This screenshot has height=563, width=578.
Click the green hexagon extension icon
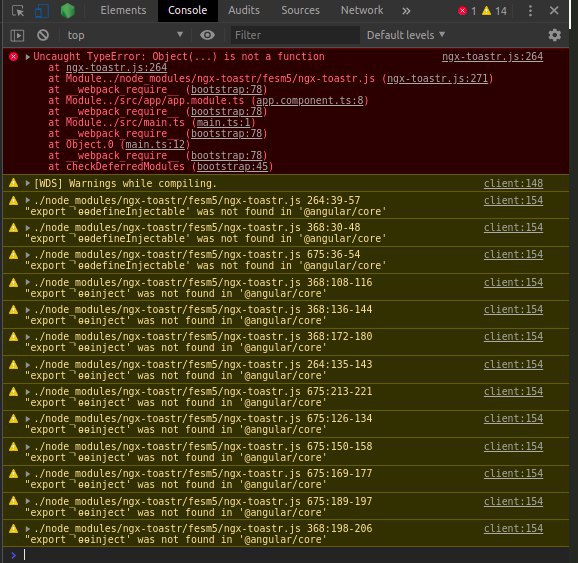[68, 11]
